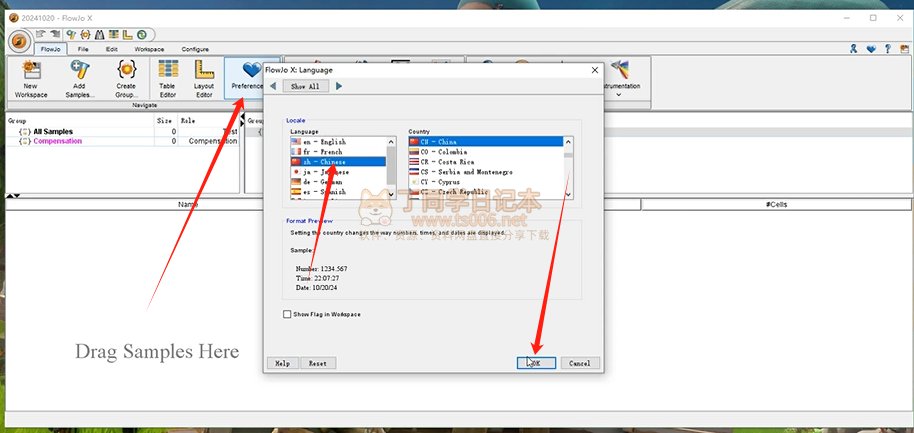Click the Size column header
Viewport: 914px width, 433px height.
(166, 121)
